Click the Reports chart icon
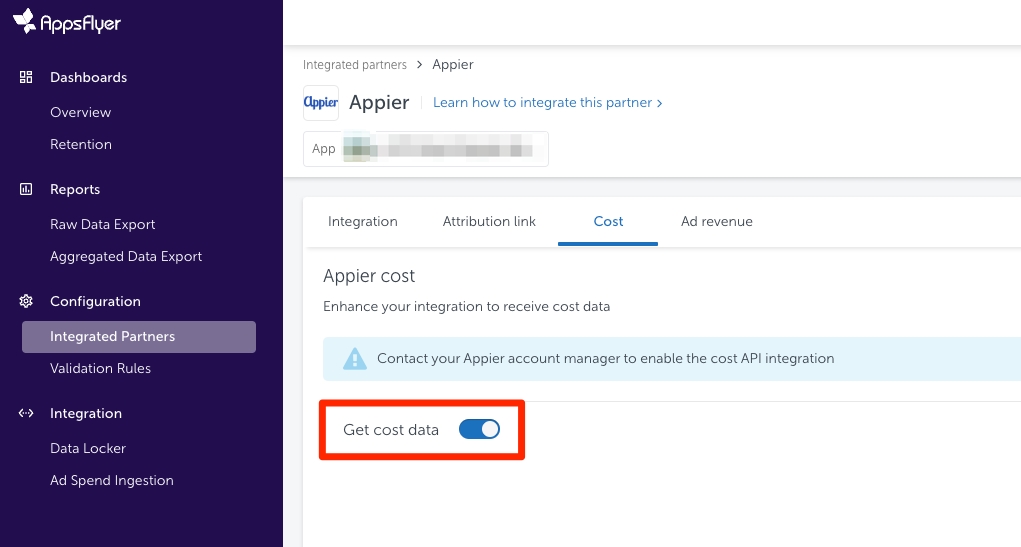This screenshot has width=1021, height=547. point(27,190)
